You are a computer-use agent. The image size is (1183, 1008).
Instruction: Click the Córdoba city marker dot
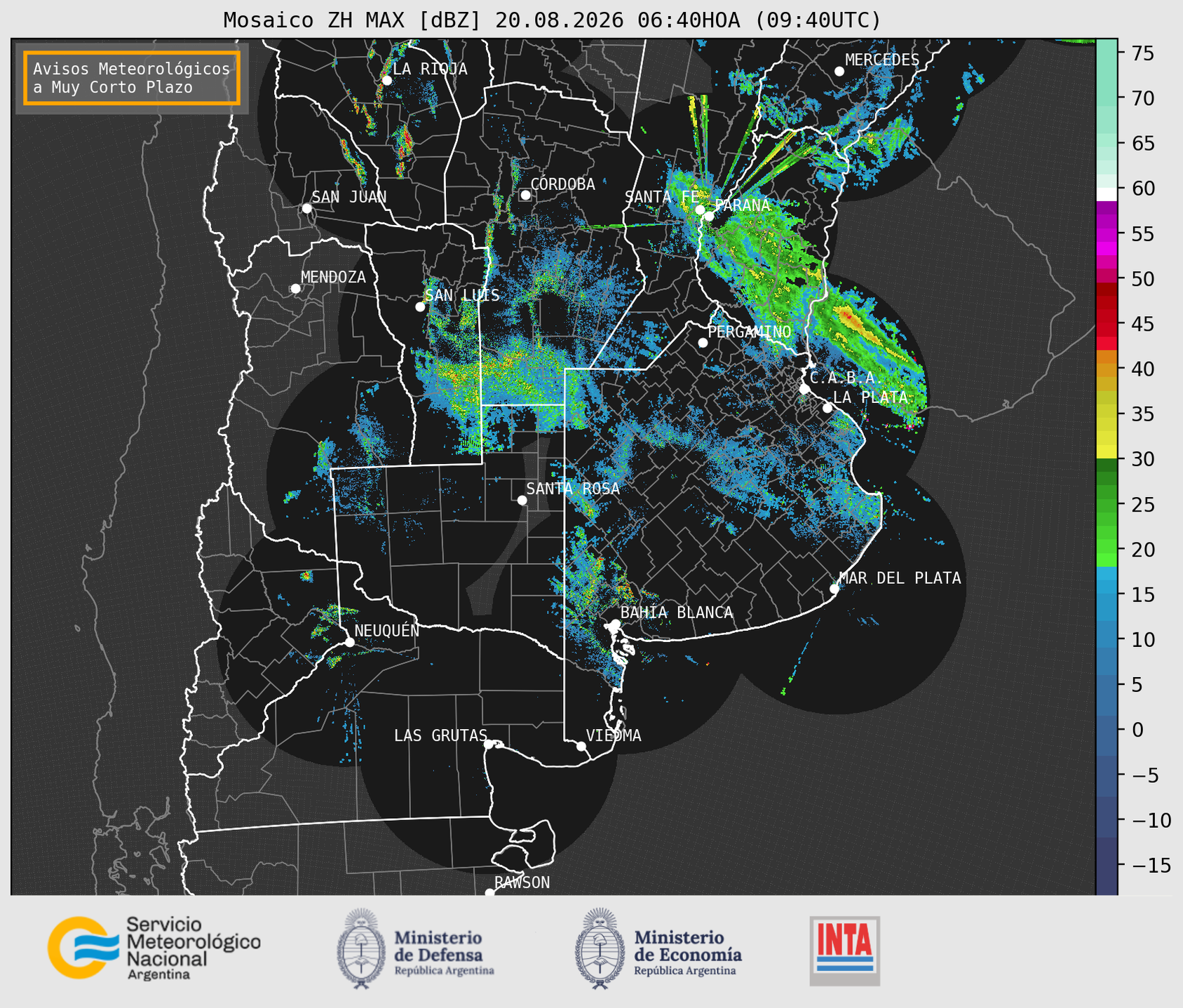pos(525,195)
